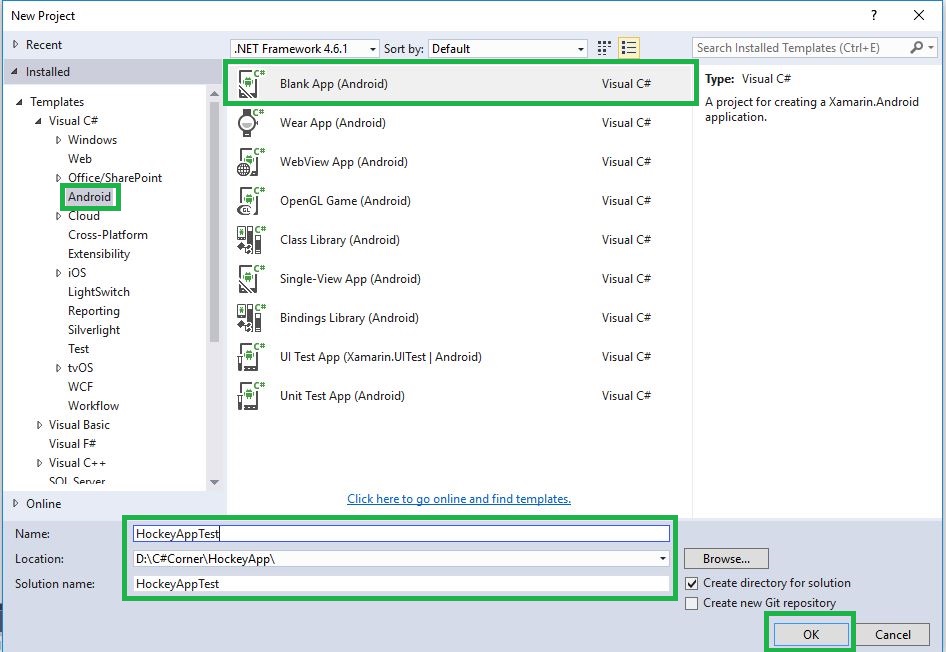This screenshot has height=652, width=946.
Task: Click OK to create the project
Action: 811,634
